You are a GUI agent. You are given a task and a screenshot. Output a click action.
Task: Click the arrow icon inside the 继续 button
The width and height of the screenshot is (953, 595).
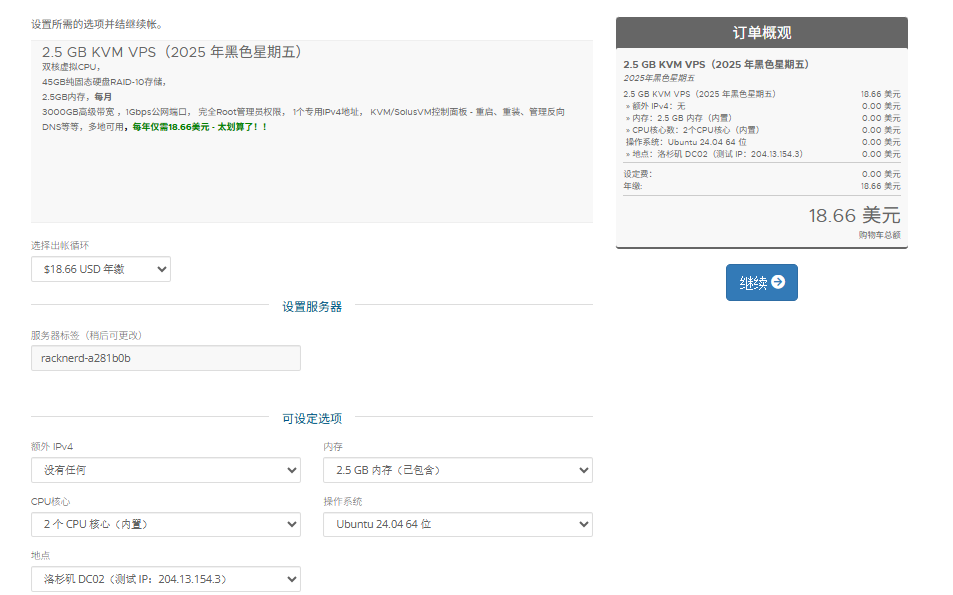[x=778, y=283]
